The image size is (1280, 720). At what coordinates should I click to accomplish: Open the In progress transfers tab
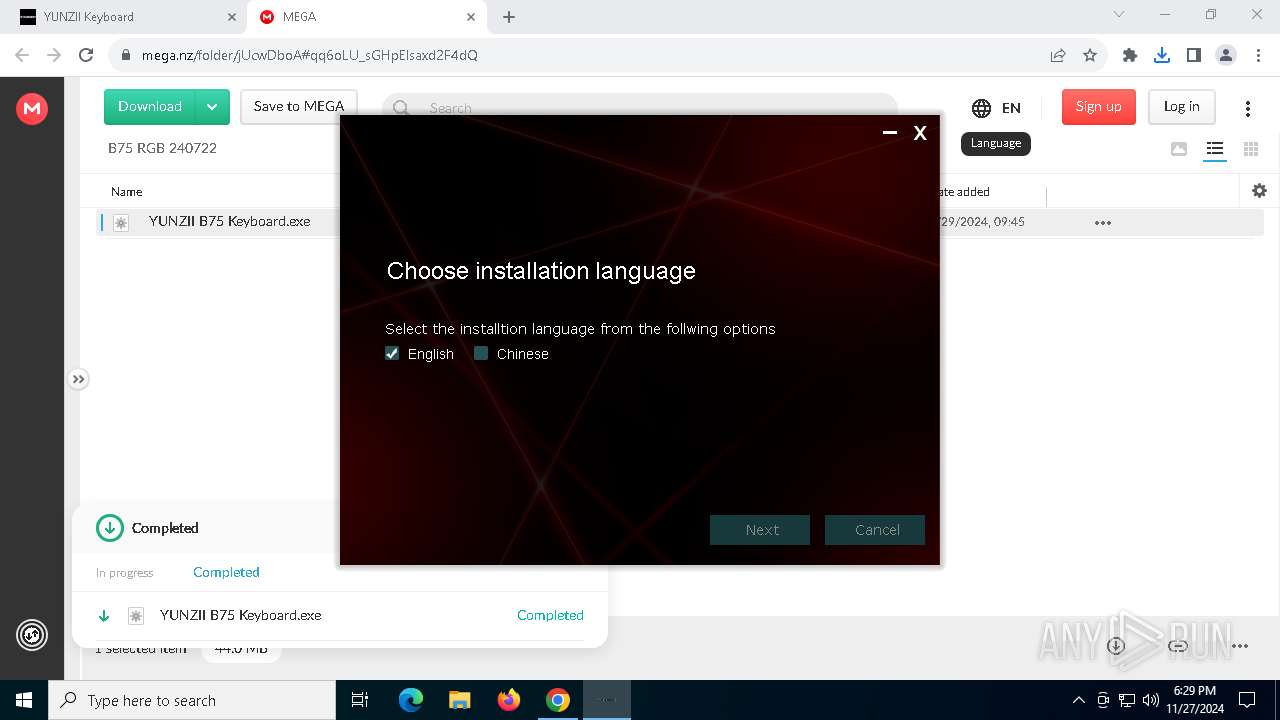pos(124,573)
